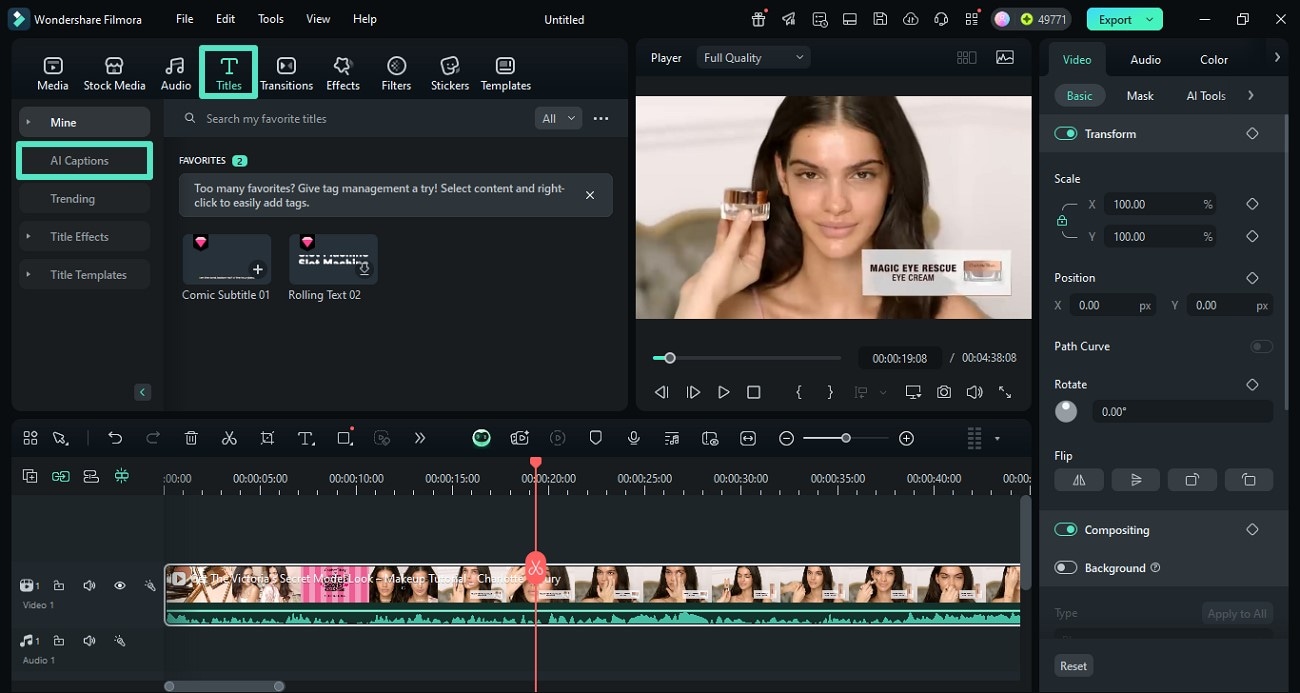Mute the Audio 1 track
The height and width of the screenshot is (693, 1300).
(89, 641)
